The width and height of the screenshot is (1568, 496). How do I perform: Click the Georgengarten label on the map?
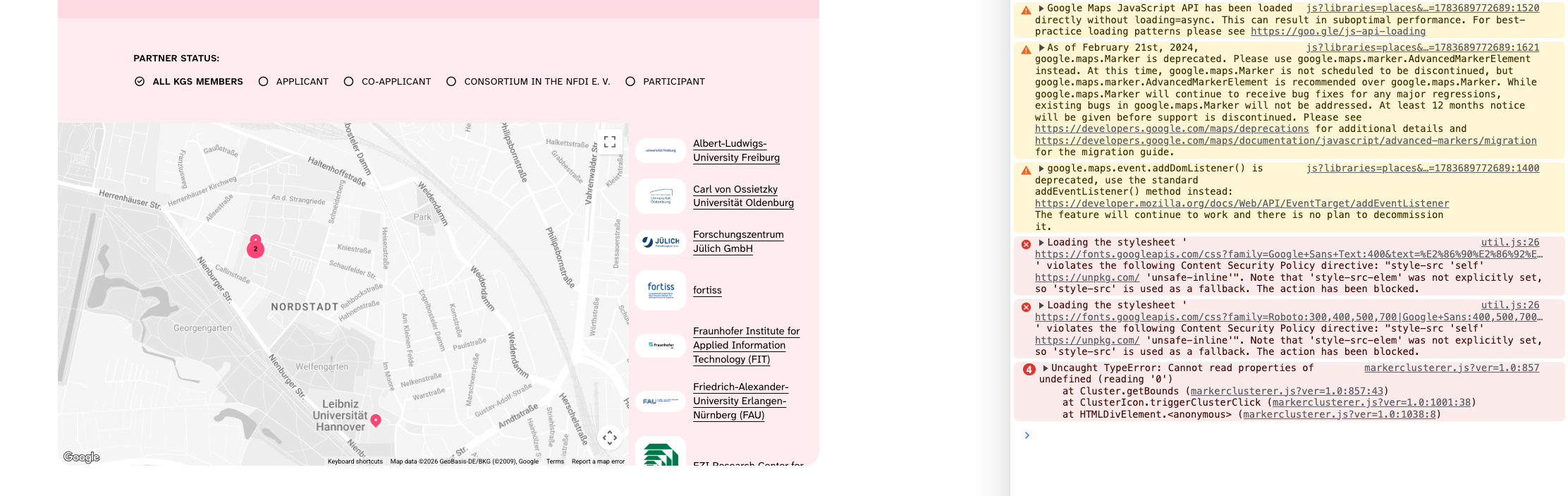coord(202,328)
